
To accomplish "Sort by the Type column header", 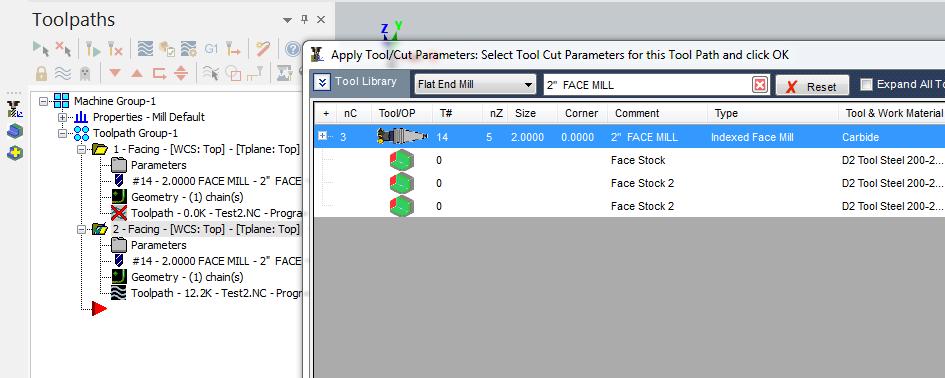I will coord(773,113).
